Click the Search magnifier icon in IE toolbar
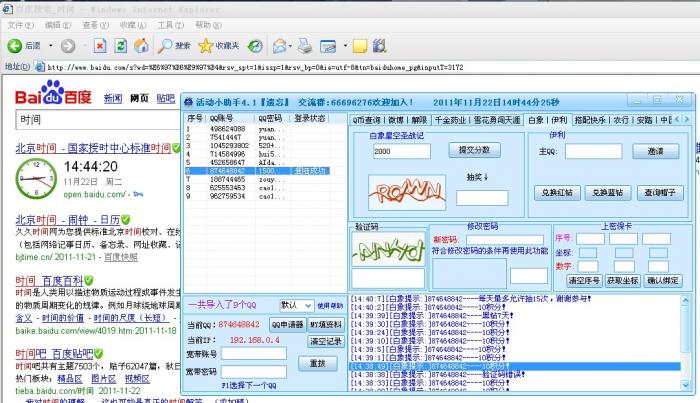The image size is (700, 403). [x=165, y=46]
